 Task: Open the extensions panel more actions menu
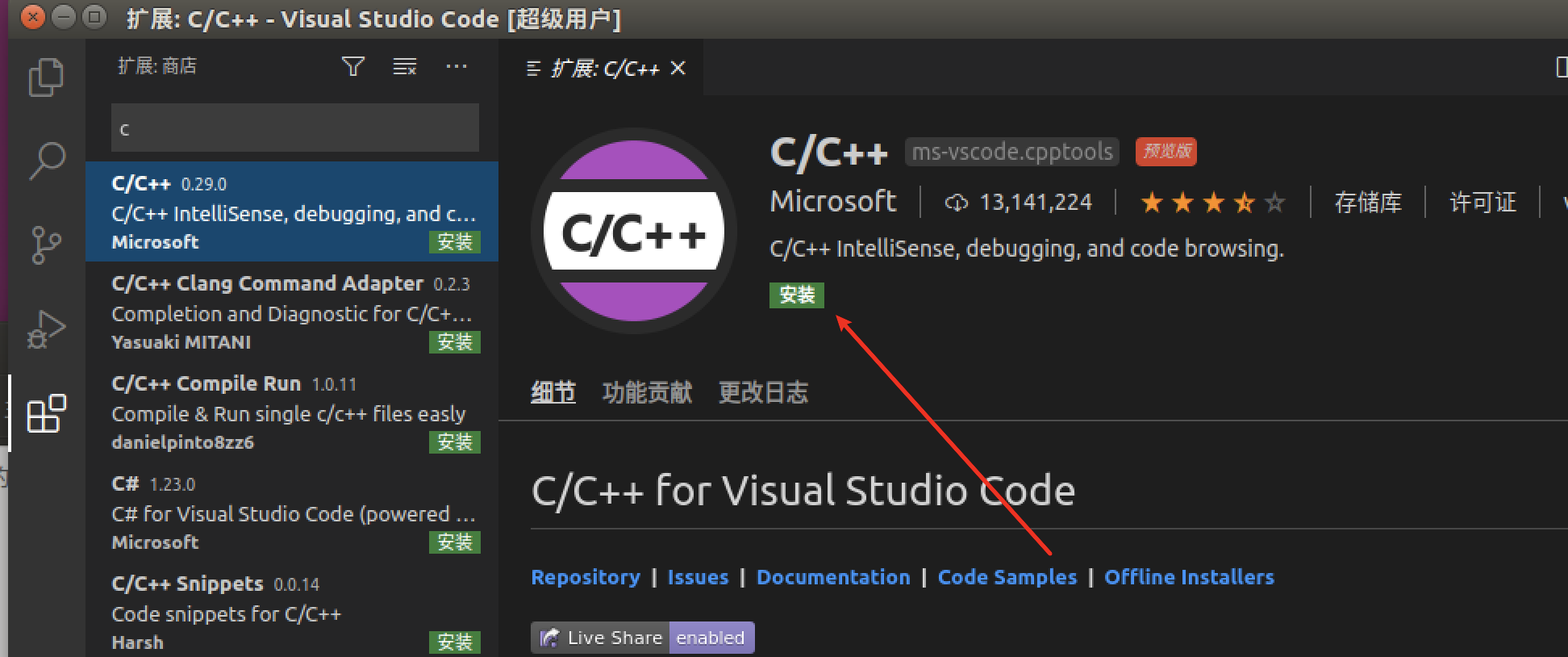click(x=457, y=66)
